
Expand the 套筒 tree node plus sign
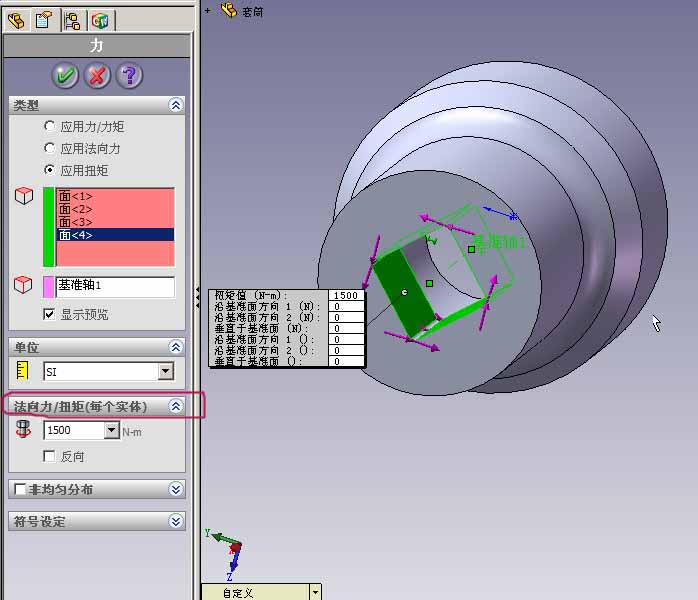pos(207,10)
